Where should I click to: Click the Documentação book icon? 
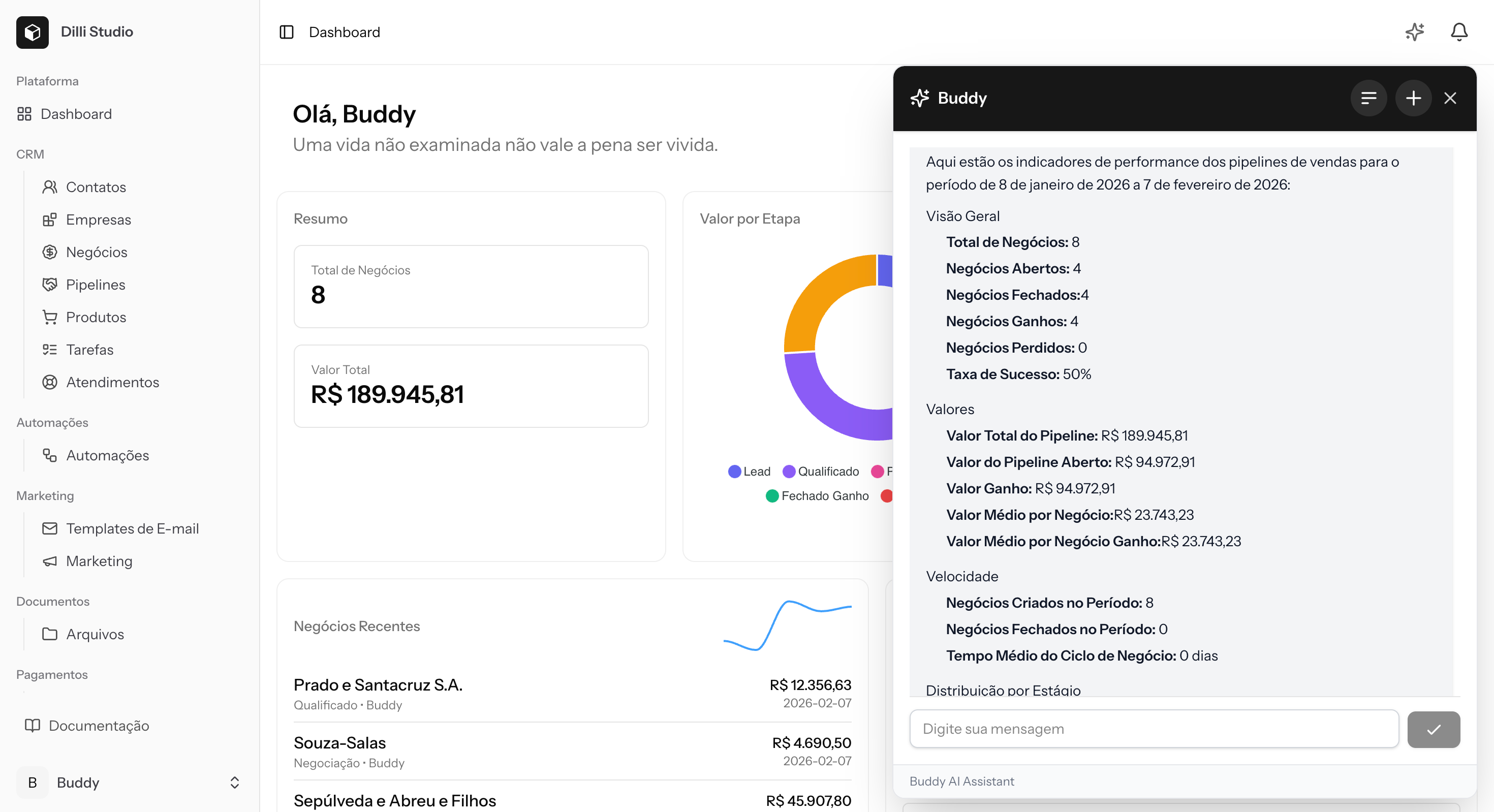(33, 726)
